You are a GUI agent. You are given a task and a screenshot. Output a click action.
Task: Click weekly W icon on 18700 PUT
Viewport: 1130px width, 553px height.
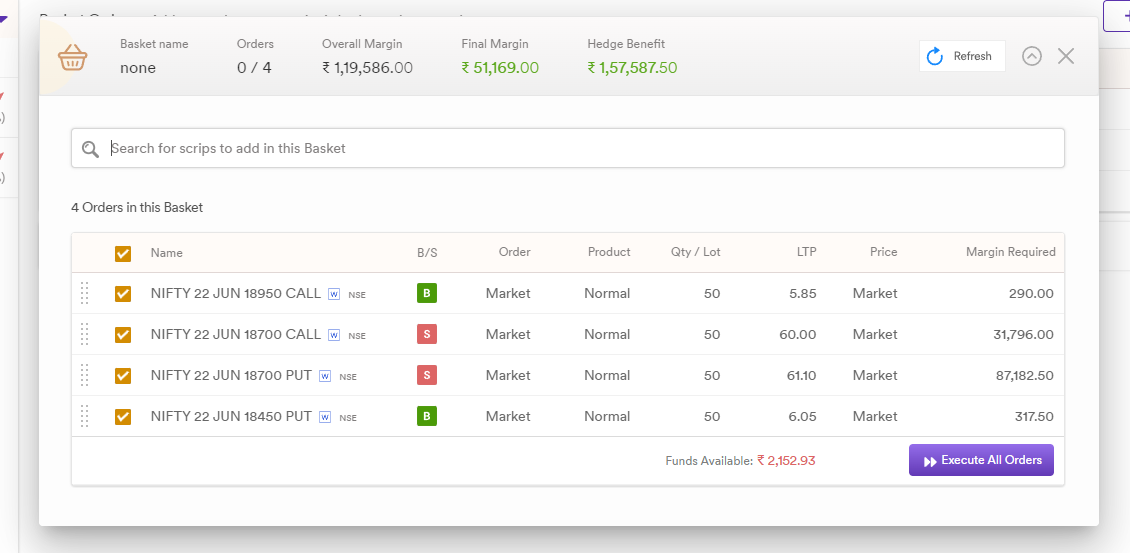(x=325, y=376)
